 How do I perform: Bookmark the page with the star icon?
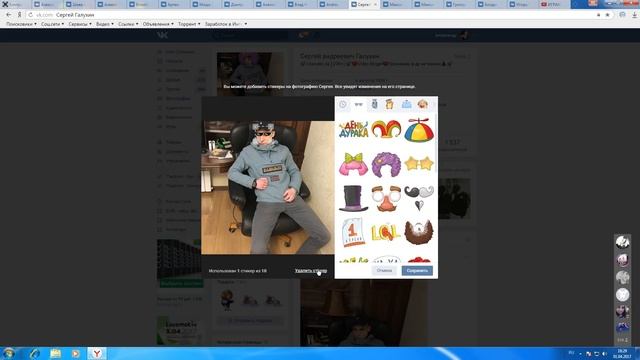click(607, 15)
